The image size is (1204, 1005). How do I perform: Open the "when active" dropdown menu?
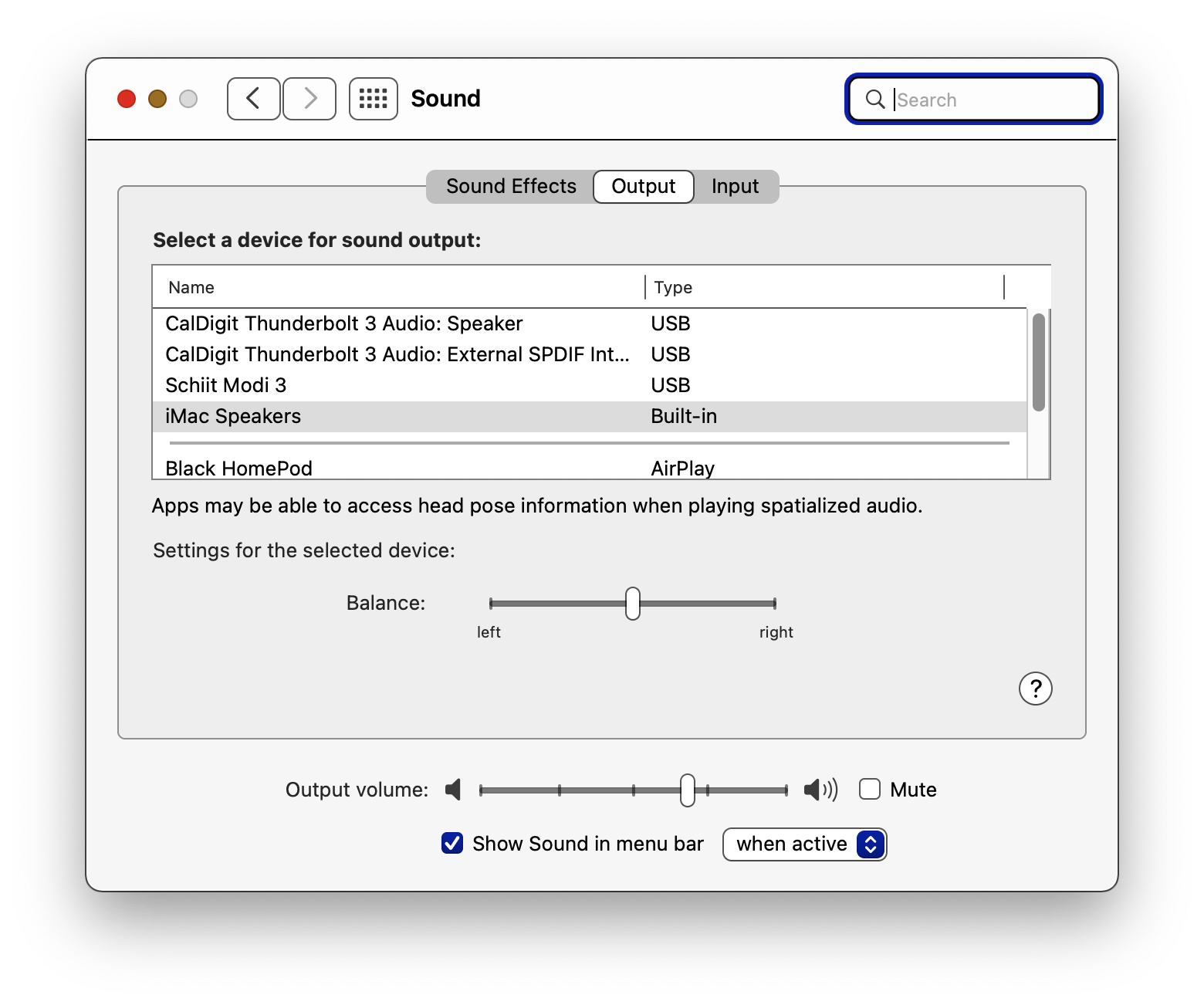point(804,844)
